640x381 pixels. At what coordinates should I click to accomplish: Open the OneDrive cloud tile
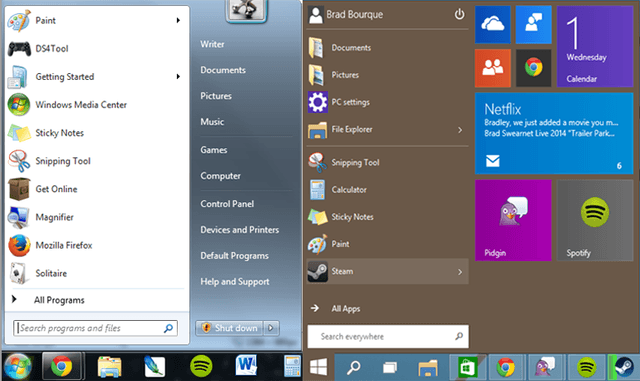click(x=493, y=24)
